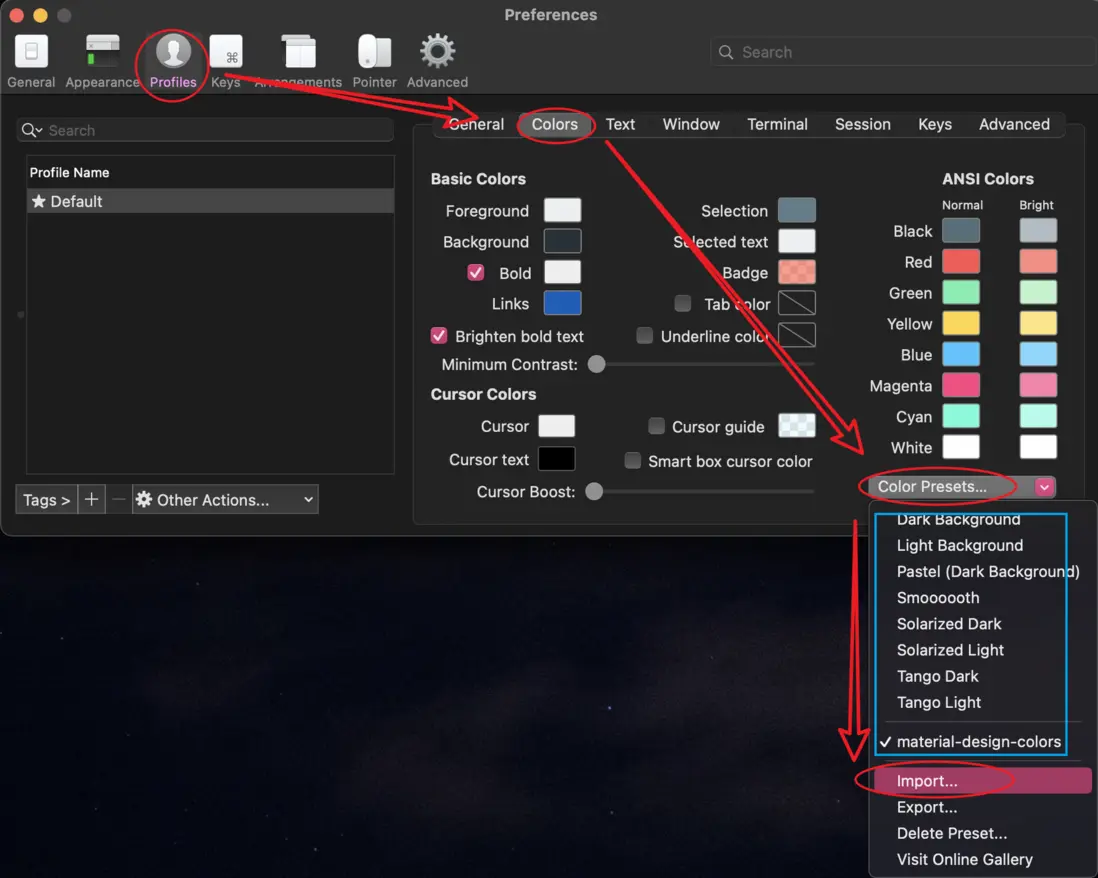The image size is (1098, 878).
Task: Click Import... in presets menu
Action: point(982,781)
